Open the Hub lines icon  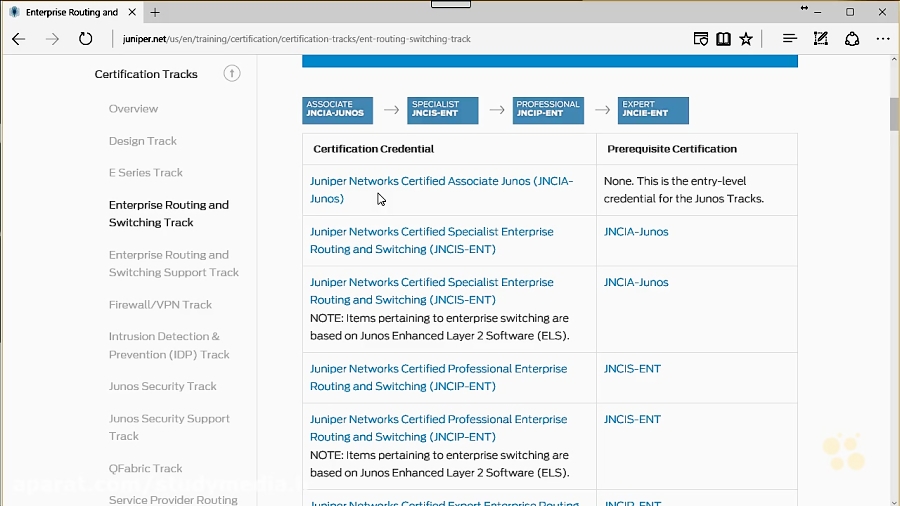coord(790,38)
